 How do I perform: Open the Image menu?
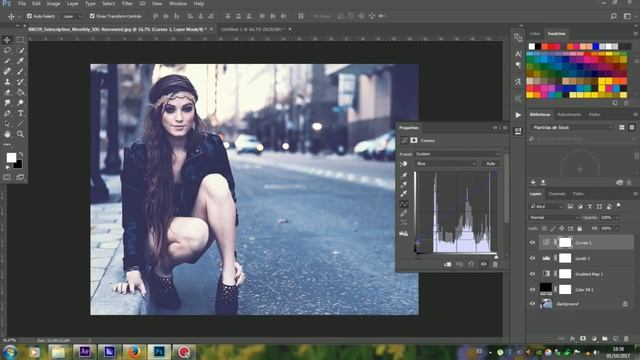53,4
